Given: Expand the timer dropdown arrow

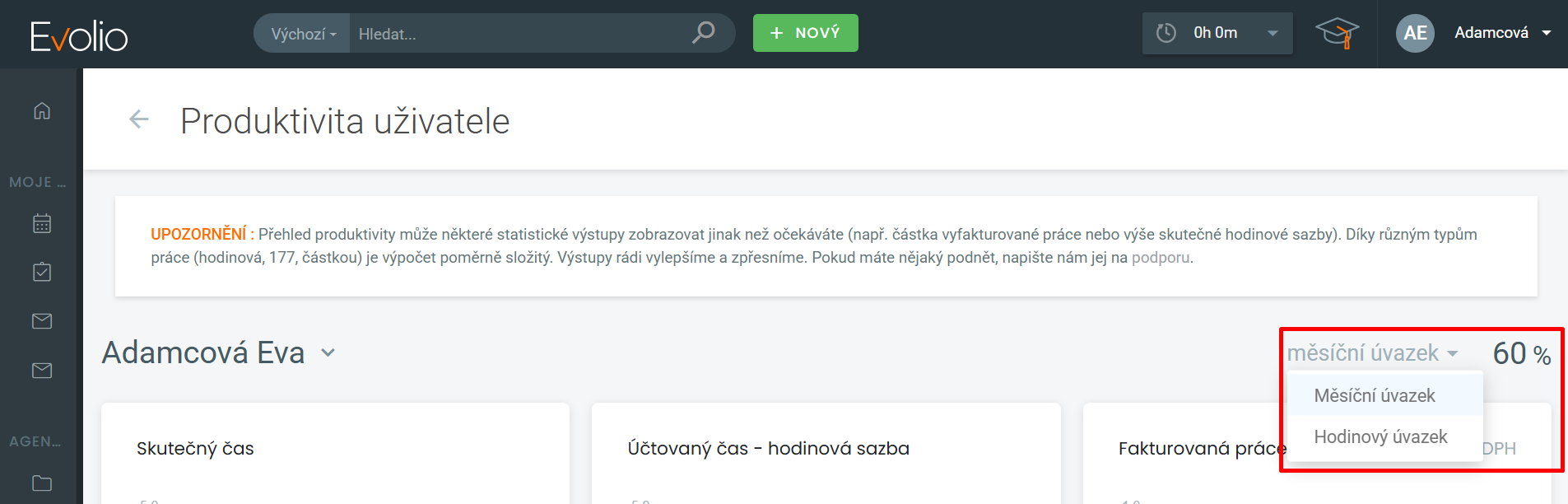Looking at the screenshot, I should (x=1273, y=33).
